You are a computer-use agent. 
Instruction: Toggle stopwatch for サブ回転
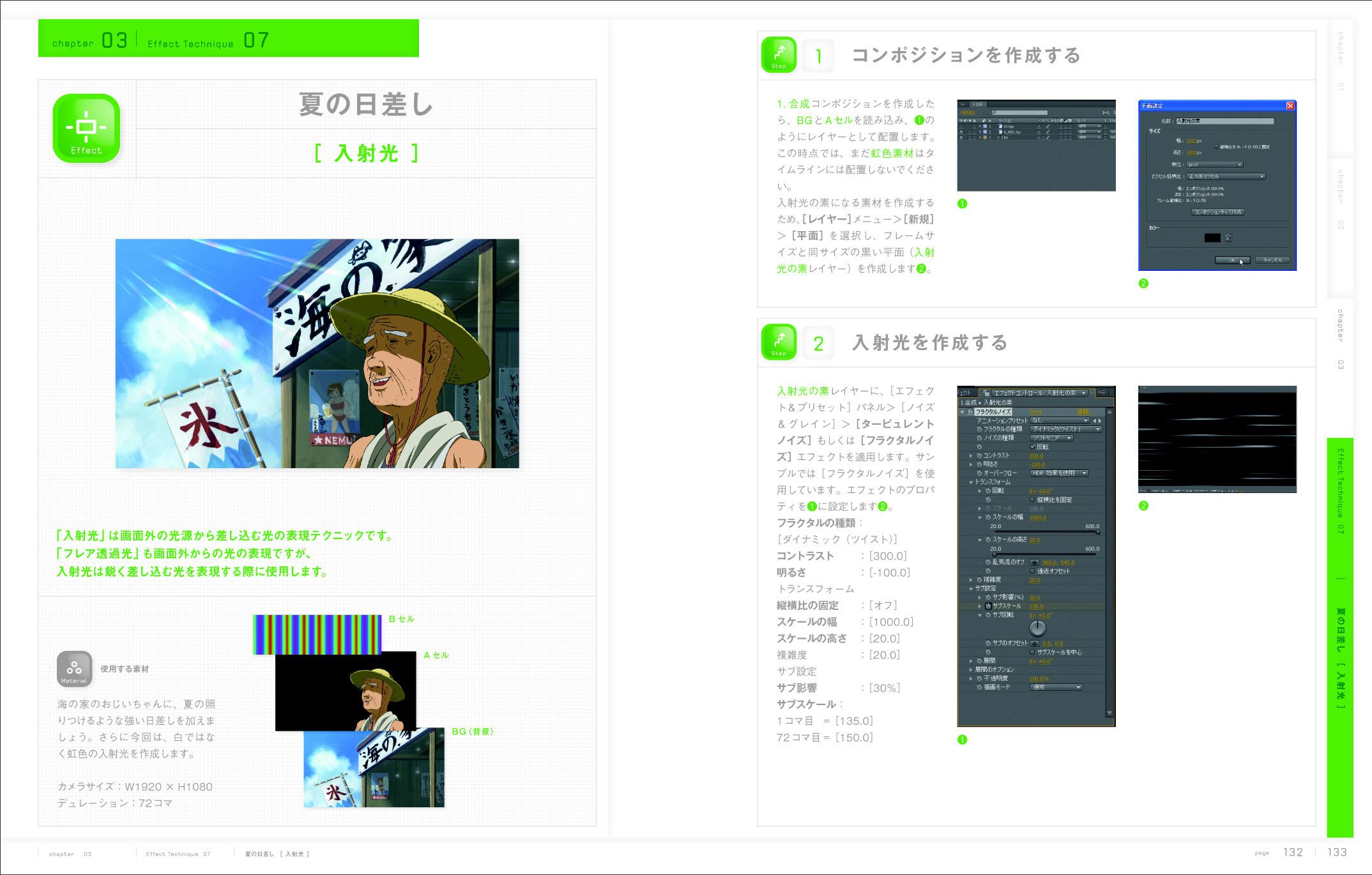click(988, 614)
